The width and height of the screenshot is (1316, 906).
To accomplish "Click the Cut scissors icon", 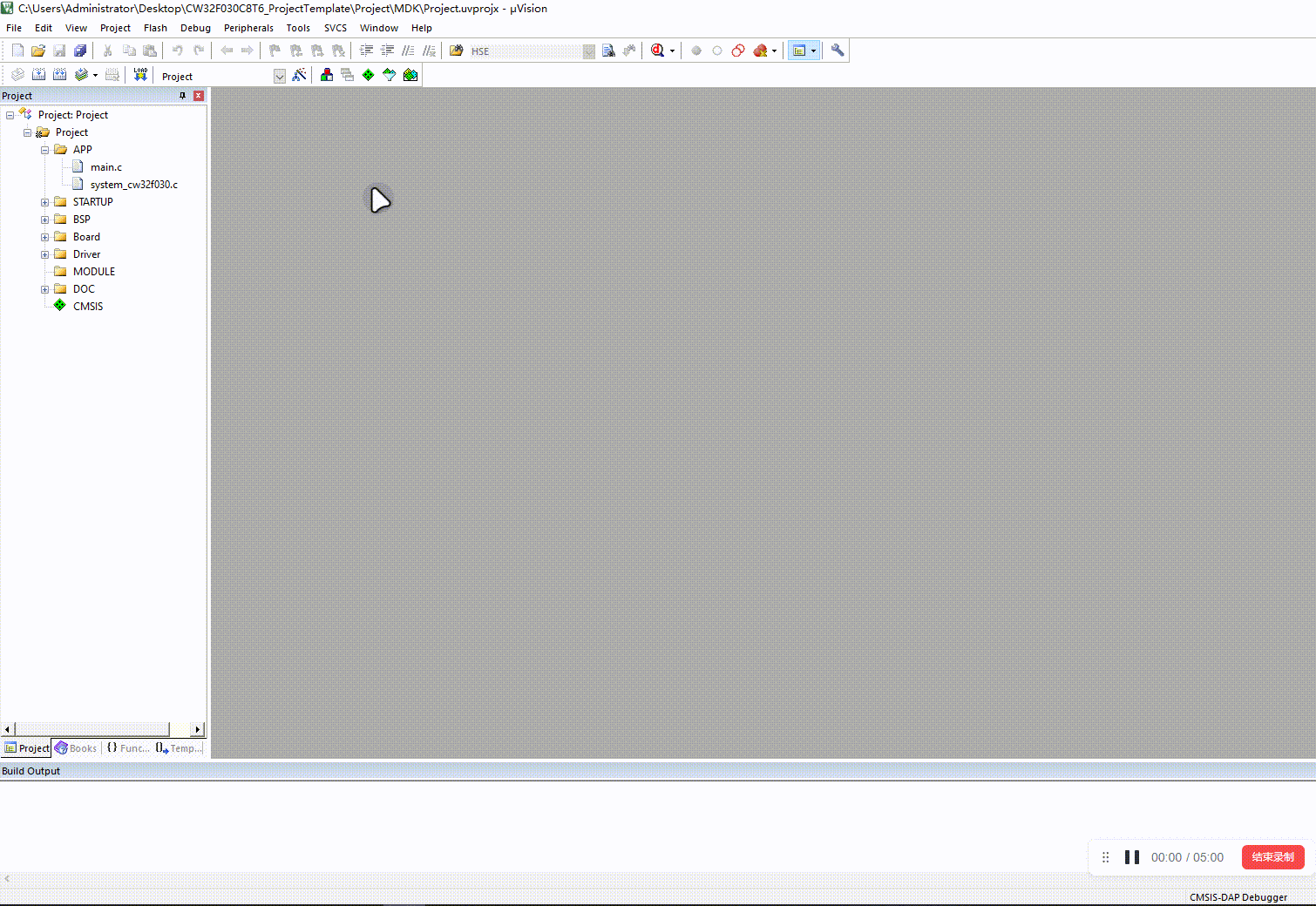I will tap(108, 51).
